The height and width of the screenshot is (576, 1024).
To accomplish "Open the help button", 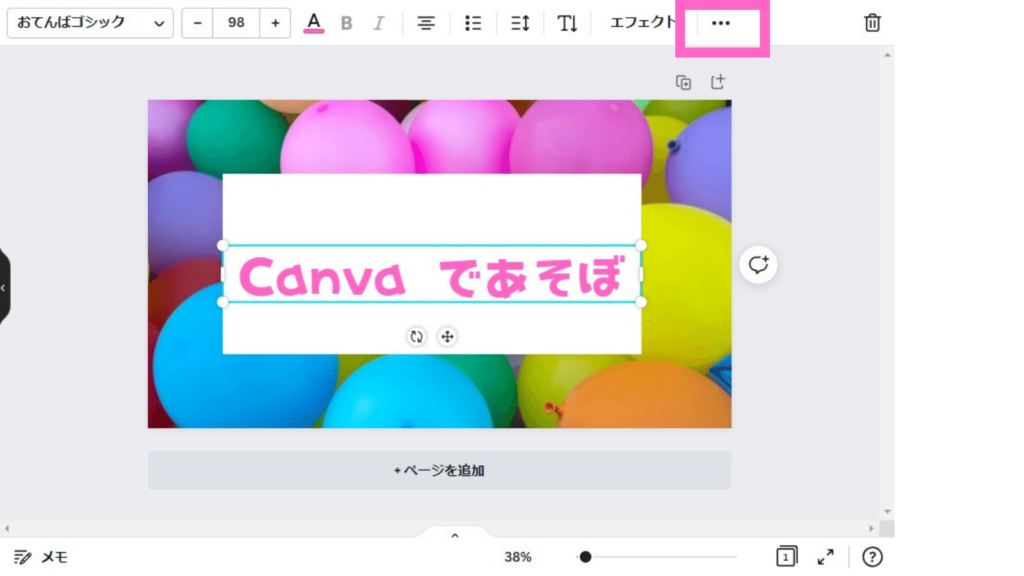I will pyautogui.click(x=872, y=557).
